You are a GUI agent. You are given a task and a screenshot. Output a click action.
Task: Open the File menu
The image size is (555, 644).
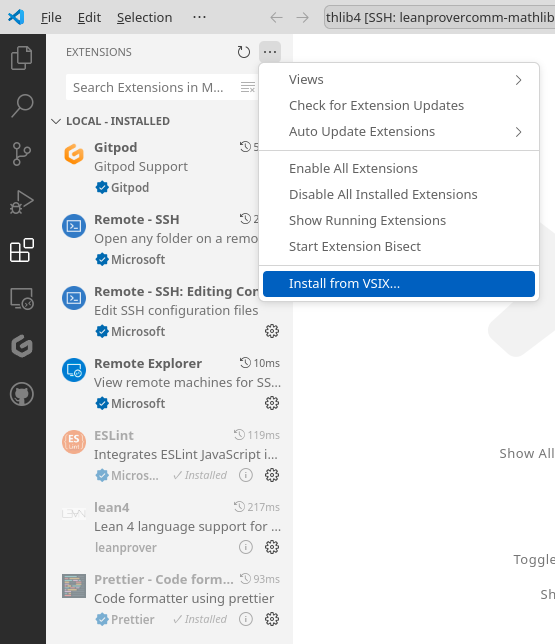[51, 18]
